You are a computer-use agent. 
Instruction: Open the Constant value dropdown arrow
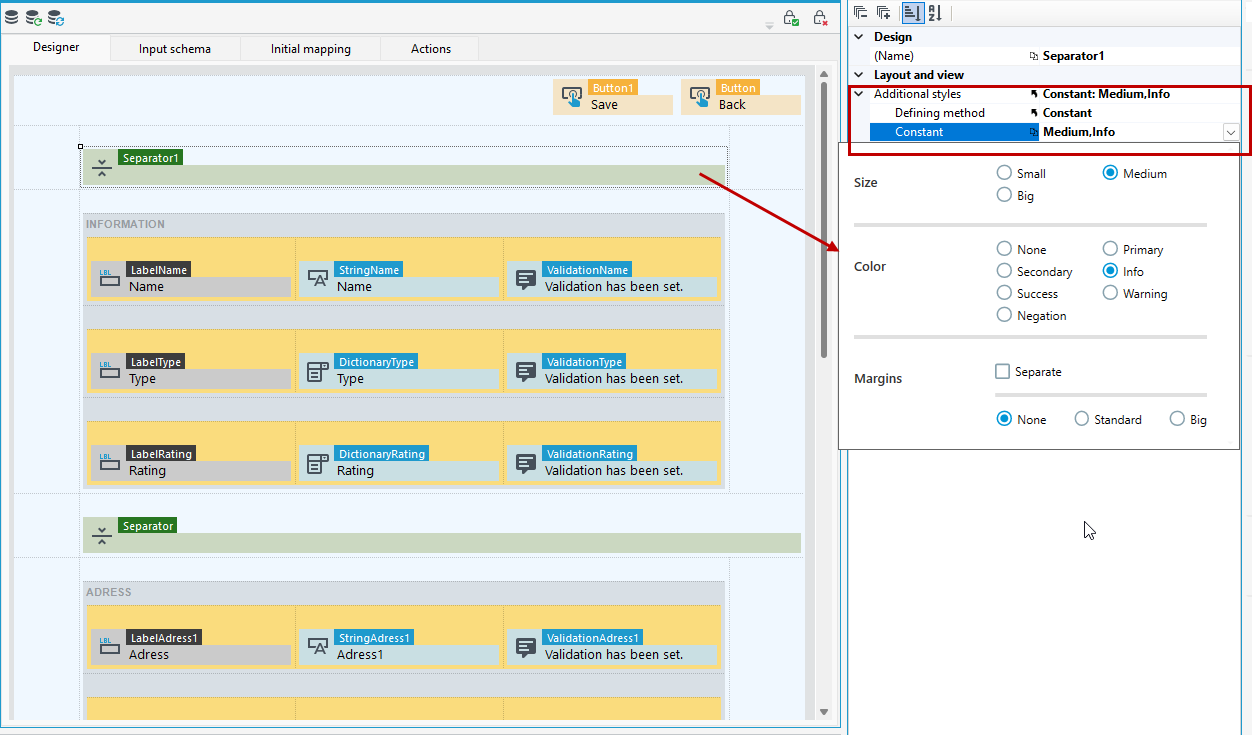1230,132
